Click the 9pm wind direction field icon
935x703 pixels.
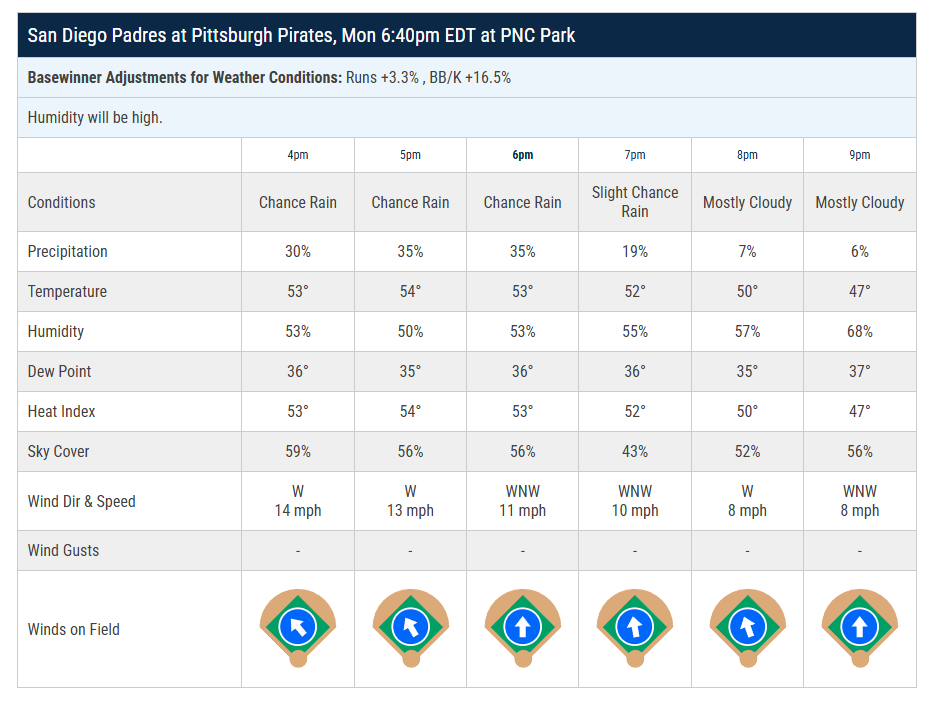tap(859, 628)
